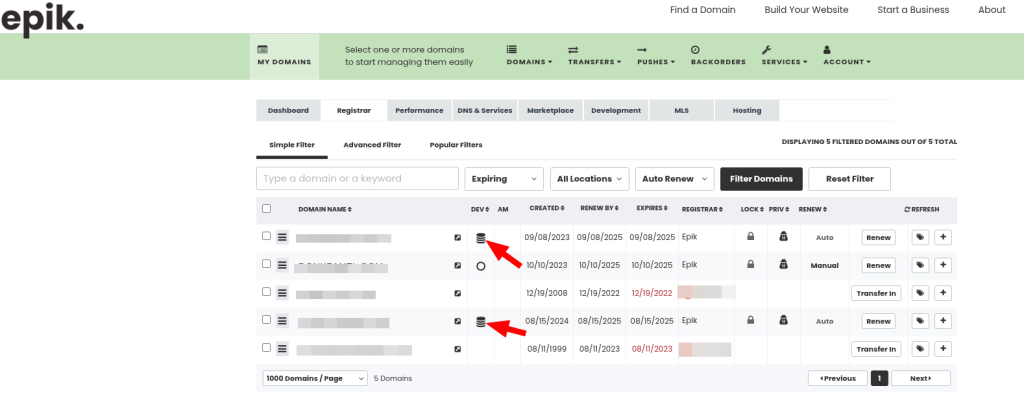This screenshot has width=1024, height=399.
Task: Click the tag icon in 08/15/2024 row
Action: pos(920,321)
